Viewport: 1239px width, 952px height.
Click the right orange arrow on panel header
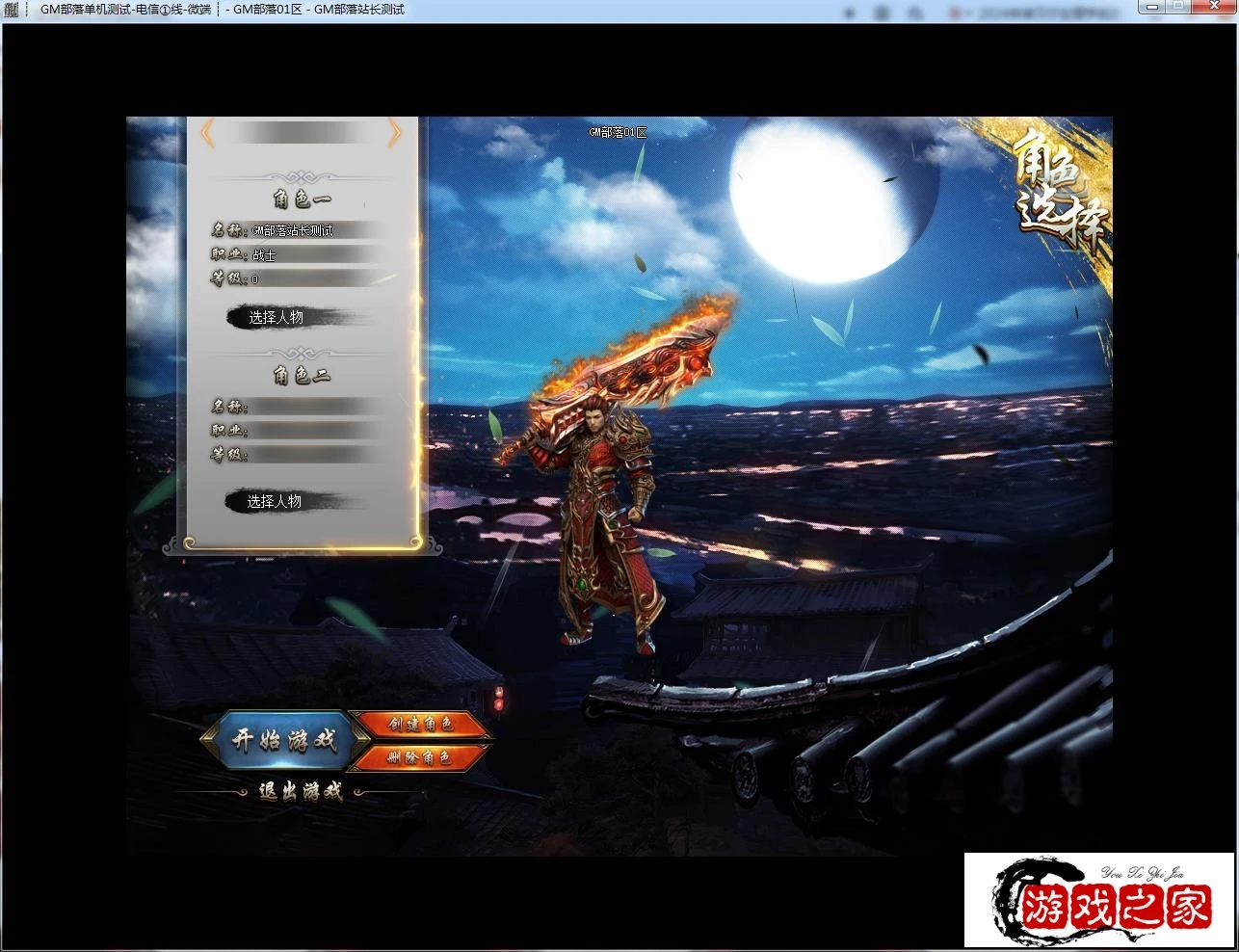394,133
